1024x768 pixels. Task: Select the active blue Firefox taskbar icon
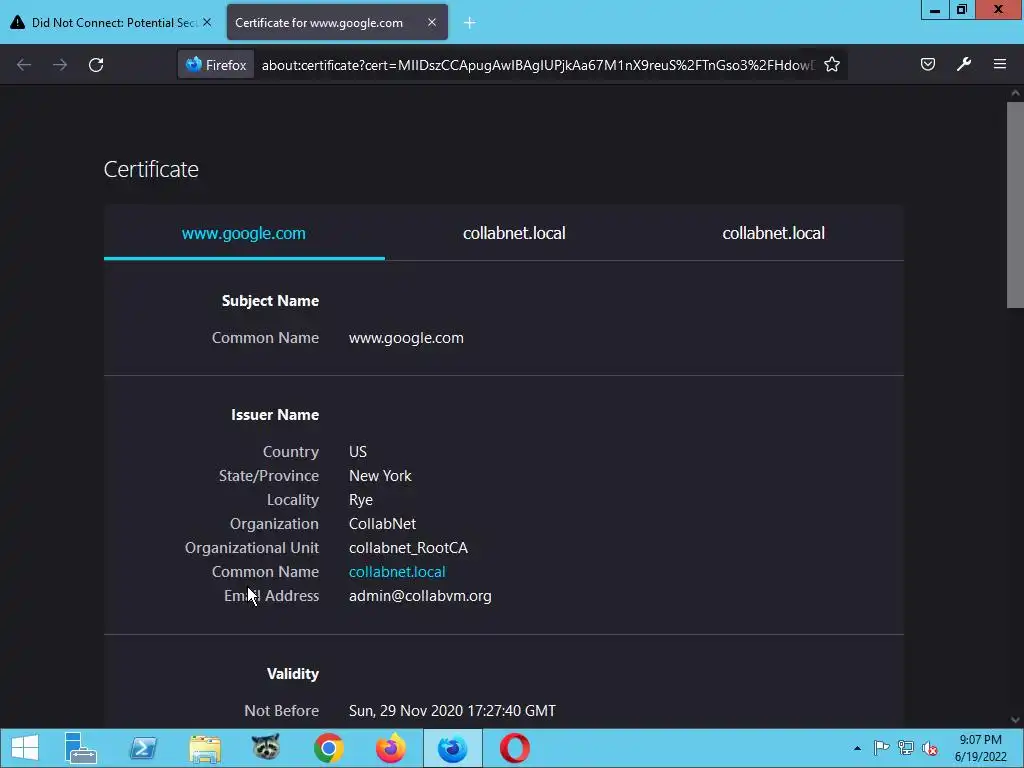tap(453, 748)
